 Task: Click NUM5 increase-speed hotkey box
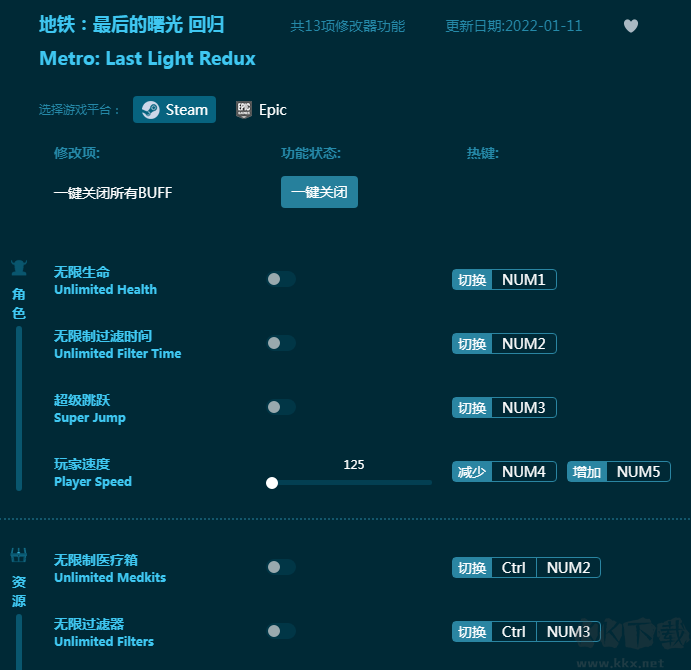[x=638, y=472]
